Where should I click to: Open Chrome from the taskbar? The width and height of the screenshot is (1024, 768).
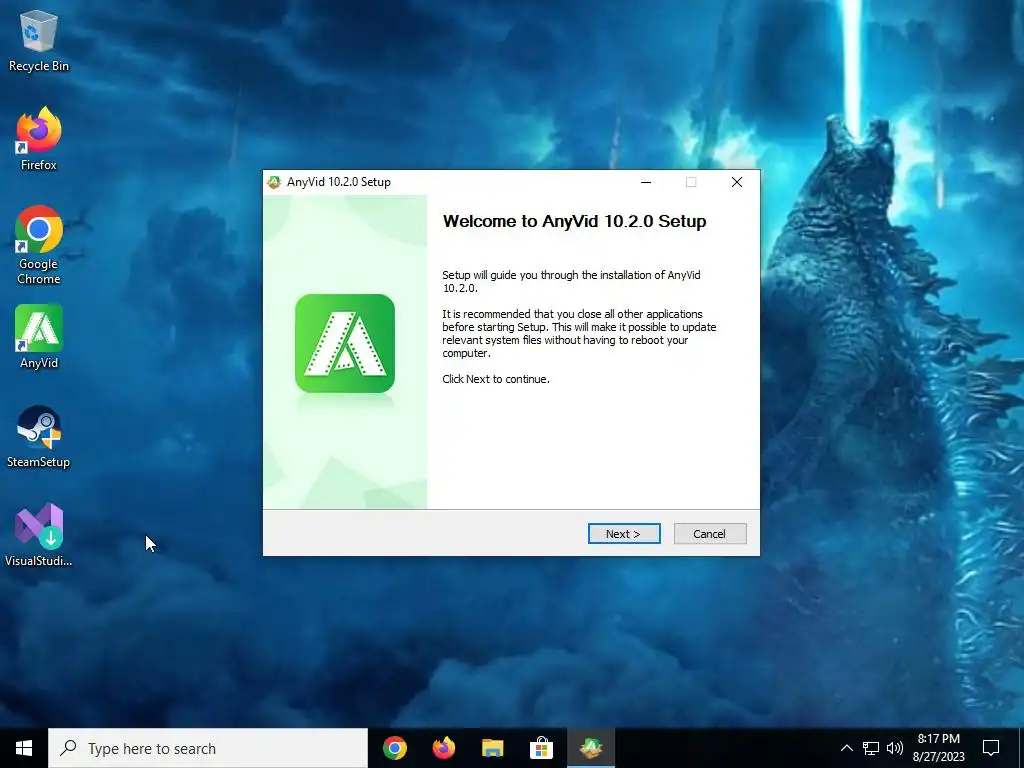point(395,748)
